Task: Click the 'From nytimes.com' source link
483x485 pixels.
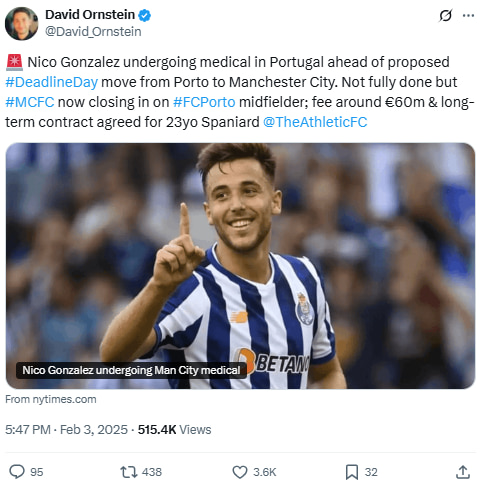Action: point(51,399)
